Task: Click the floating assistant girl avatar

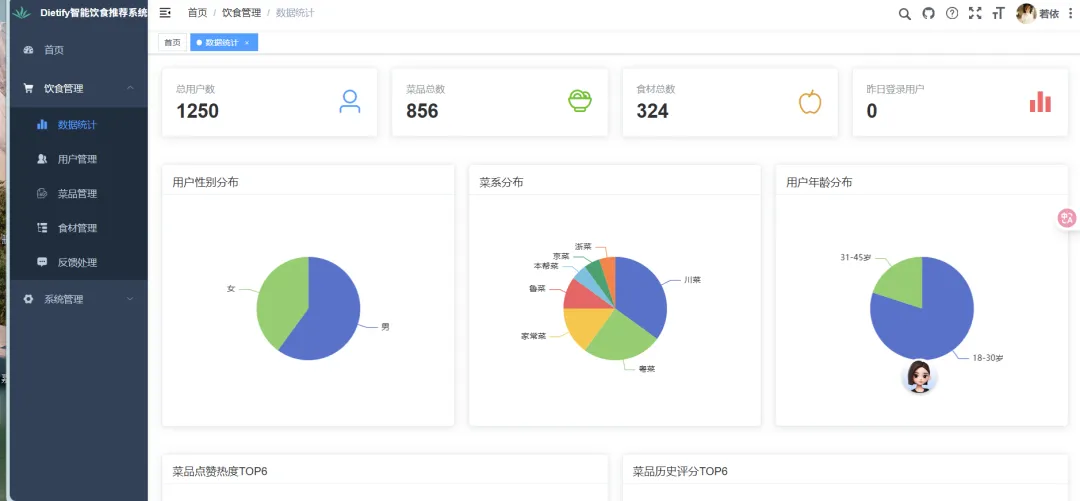Action: [920, 376]
